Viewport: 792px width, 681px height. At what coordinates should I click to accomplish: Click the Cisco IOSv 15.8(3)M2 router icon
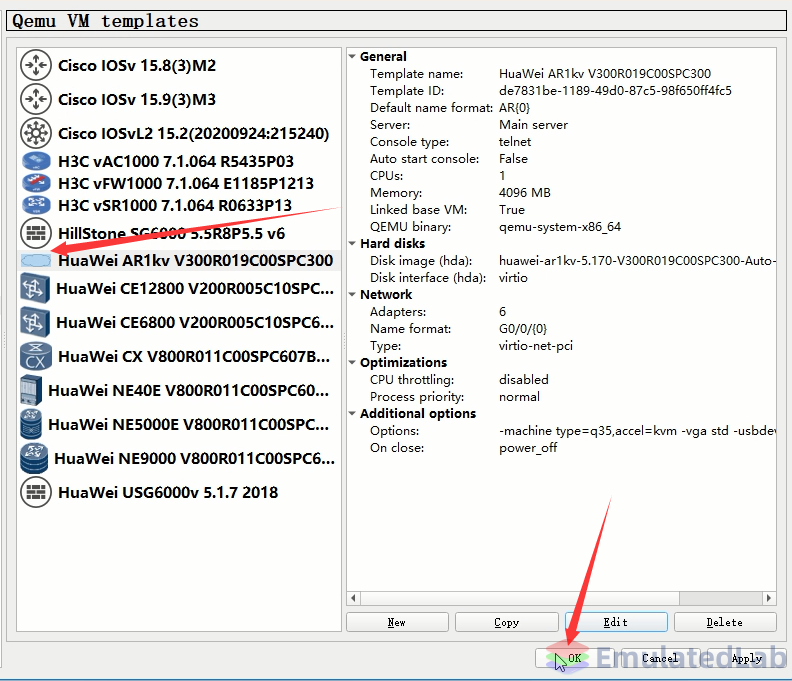(x=36, y=65)
